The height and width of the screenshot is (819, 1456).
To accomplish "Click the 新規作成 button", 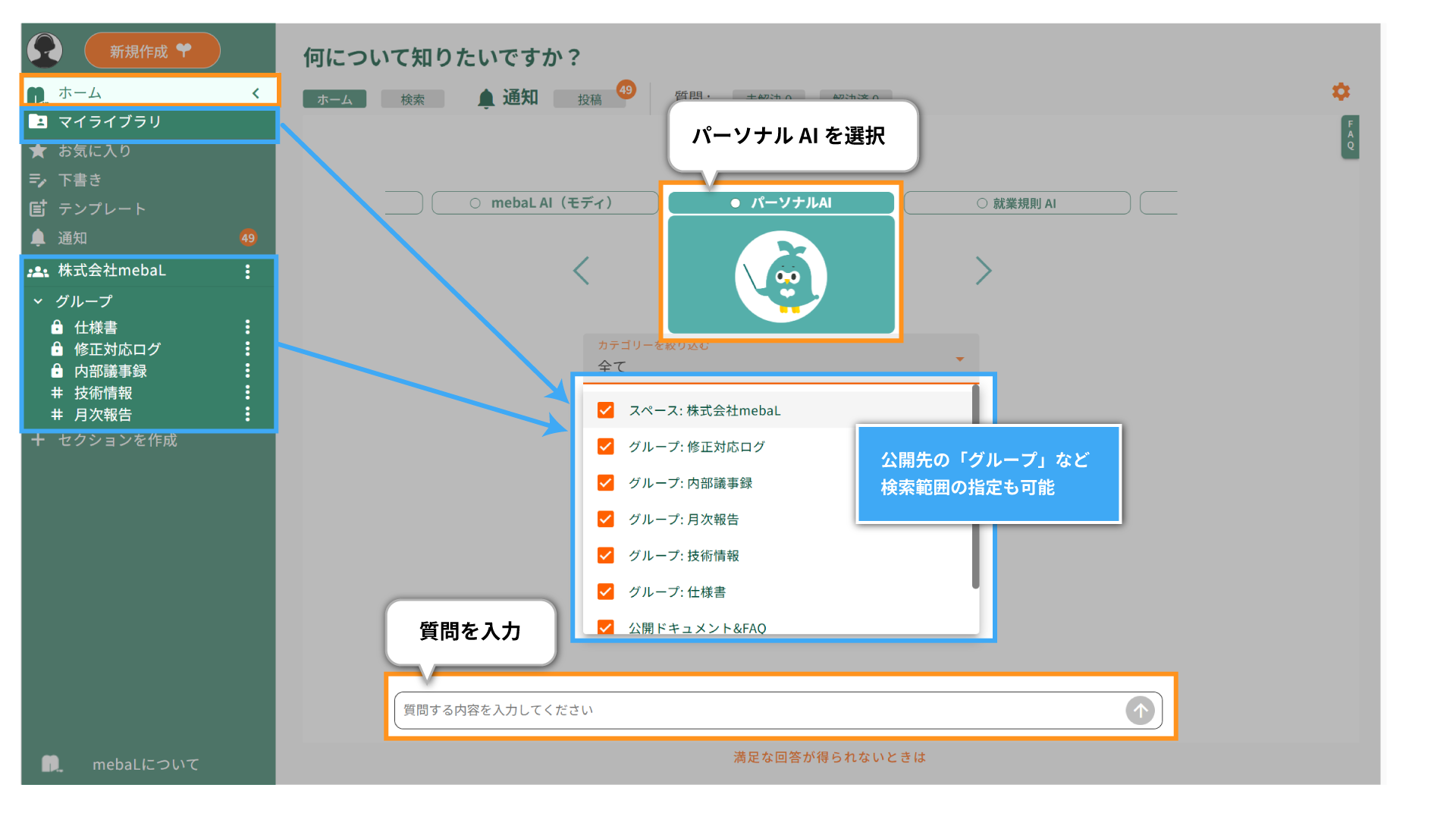I will tap(152, 51).
